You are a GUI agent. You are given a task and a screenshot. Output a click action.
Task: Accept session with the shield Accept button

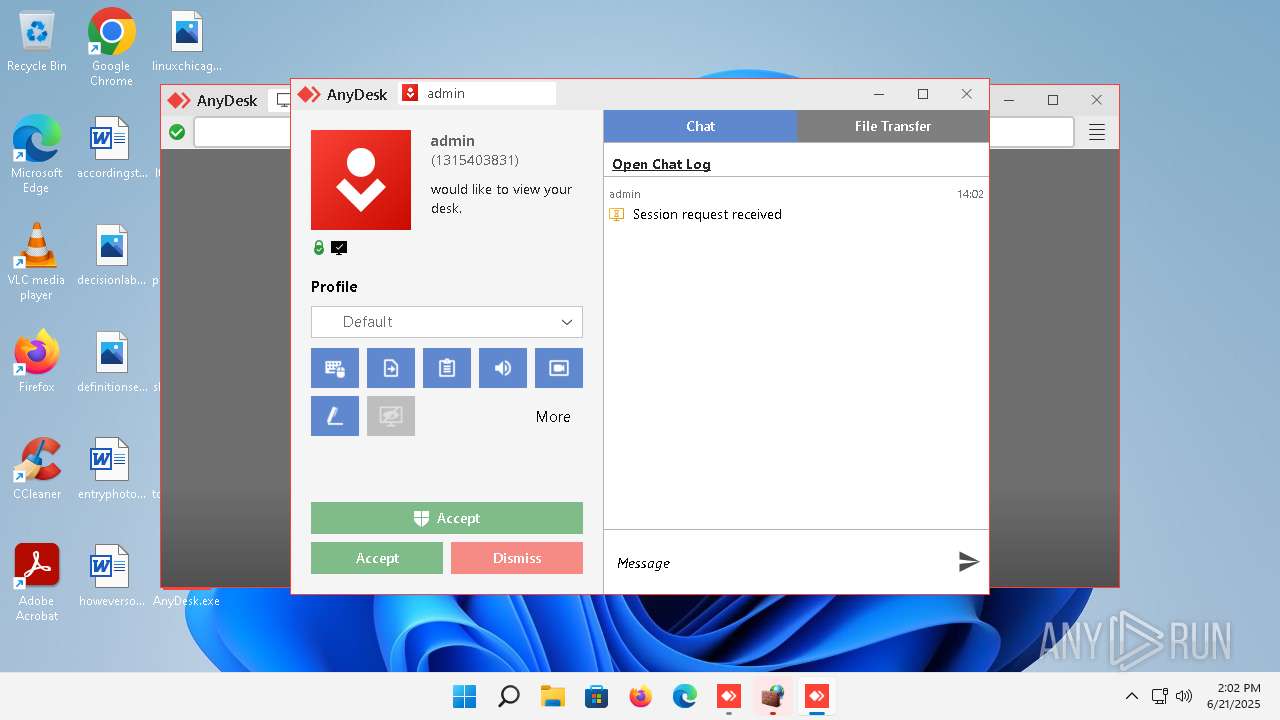coord(447,518)
